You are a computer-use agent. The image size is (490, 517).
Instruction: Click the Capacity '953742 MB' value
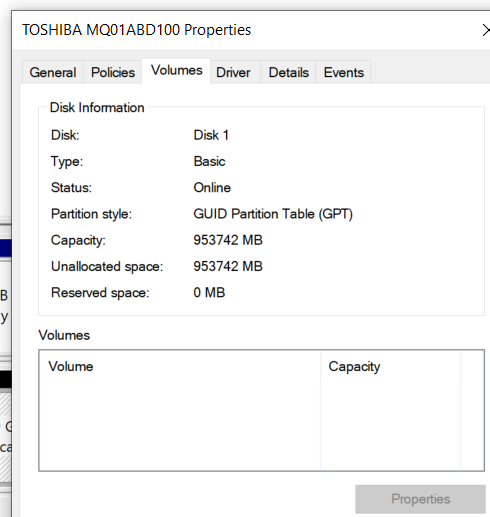point(228,240)
